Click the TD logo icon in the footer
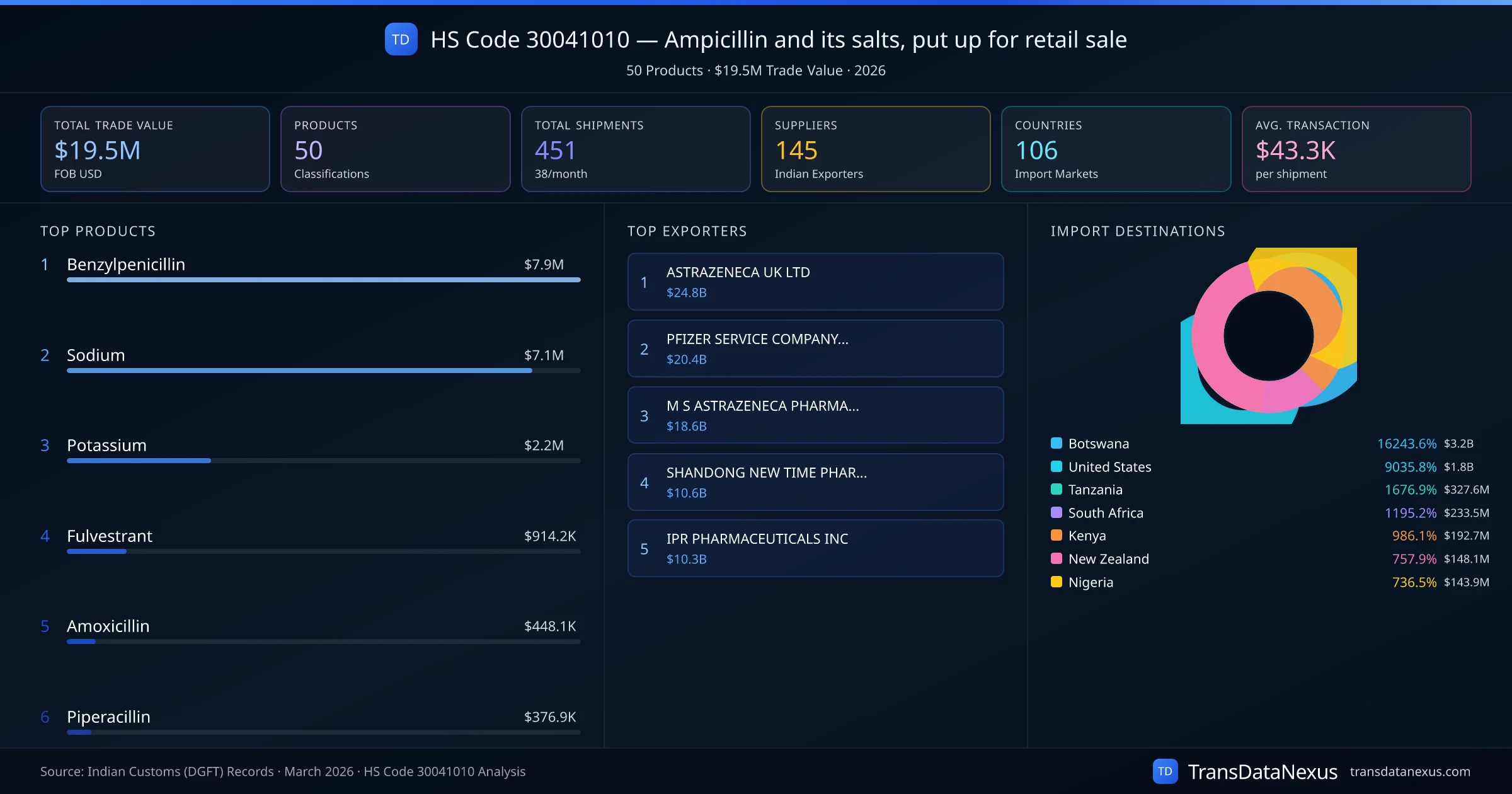The width and height of the screenshot is (1512, 794). coord(1165,771)
